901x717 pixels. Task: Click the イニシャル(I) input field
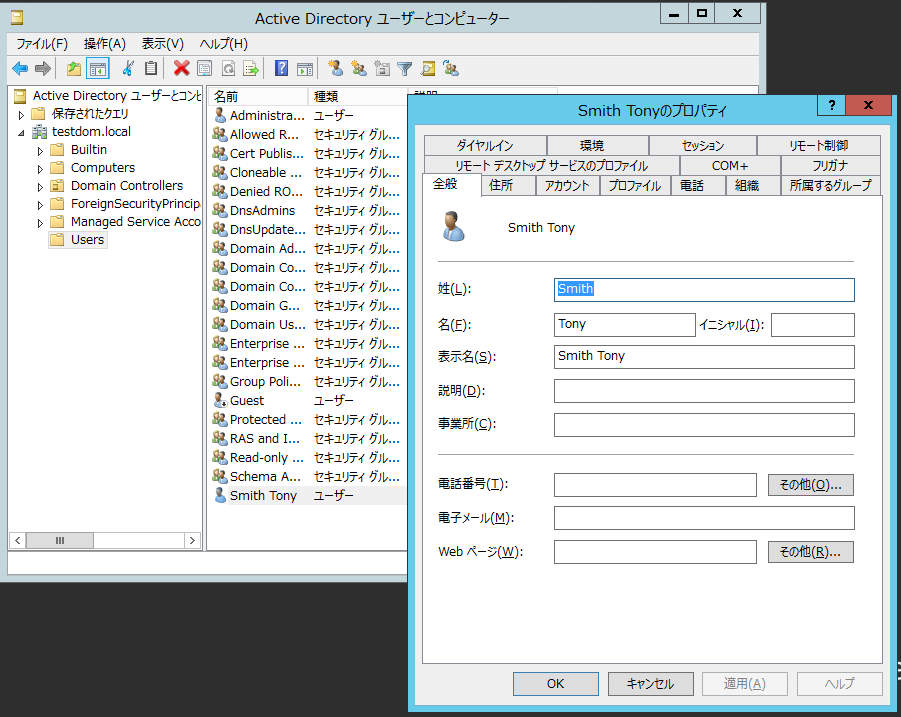(813, 325)
